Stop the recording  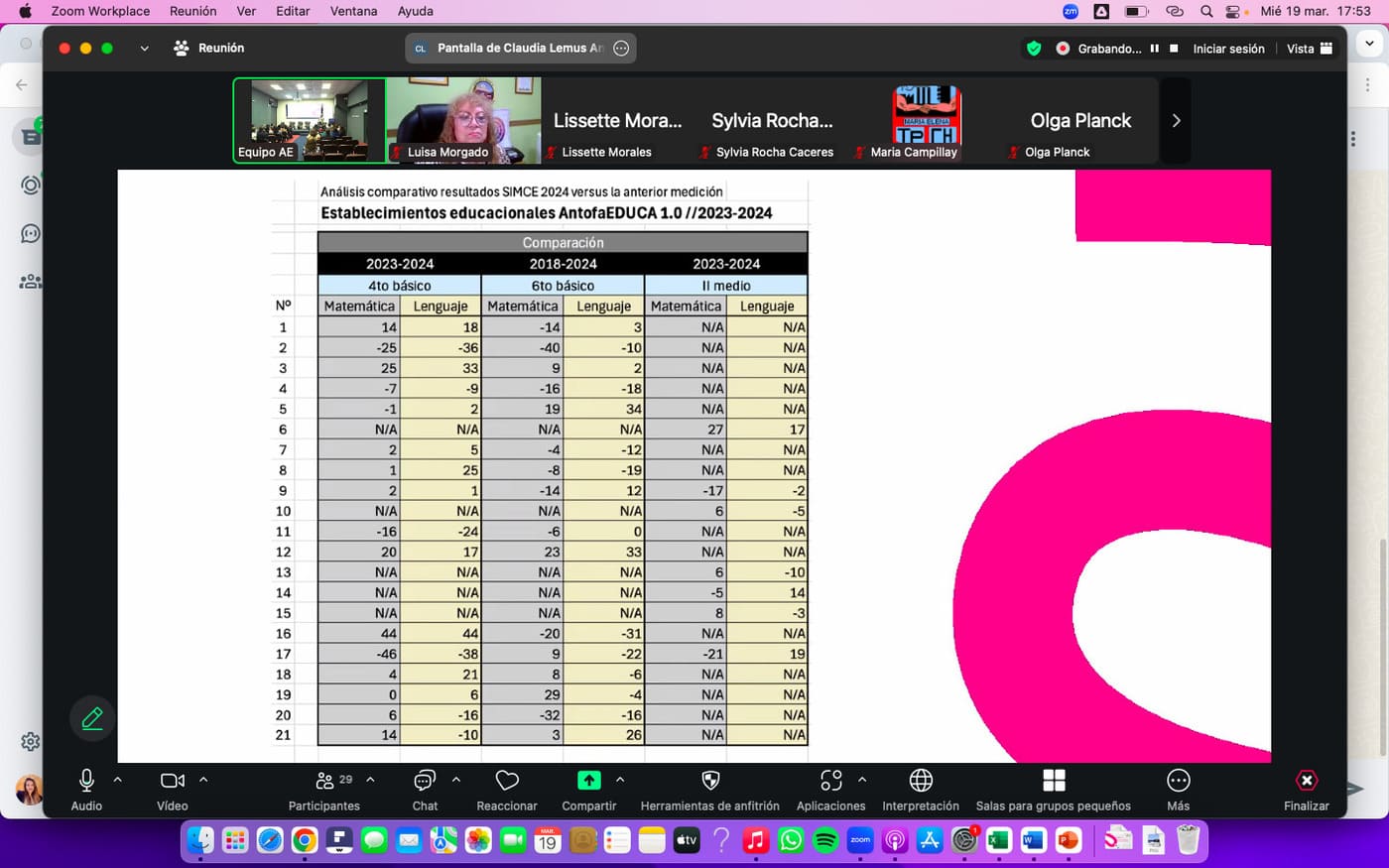click(x=1174, y=48)
